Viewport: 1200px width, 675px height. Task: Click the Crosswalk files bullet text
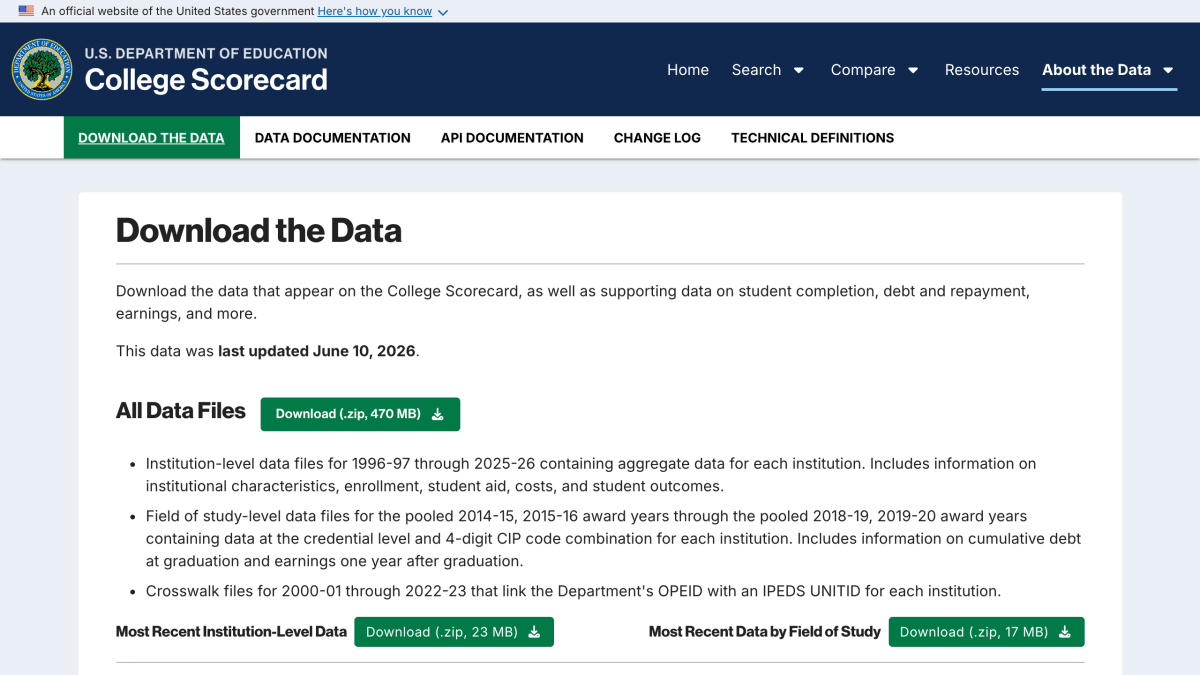[x=573, y=591]
